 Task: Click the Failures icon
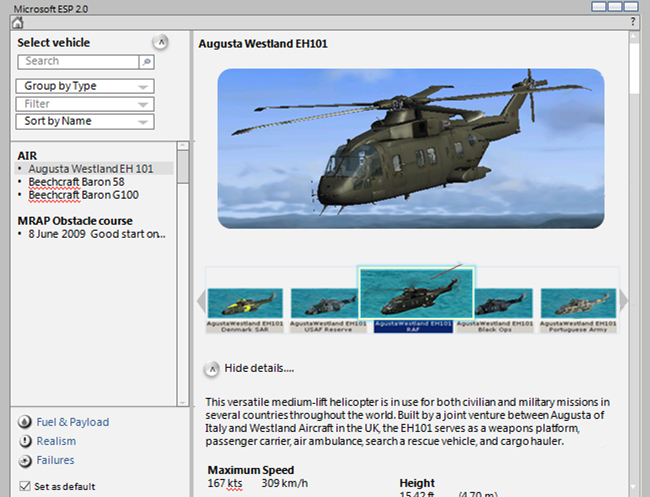tap(25, 461)
